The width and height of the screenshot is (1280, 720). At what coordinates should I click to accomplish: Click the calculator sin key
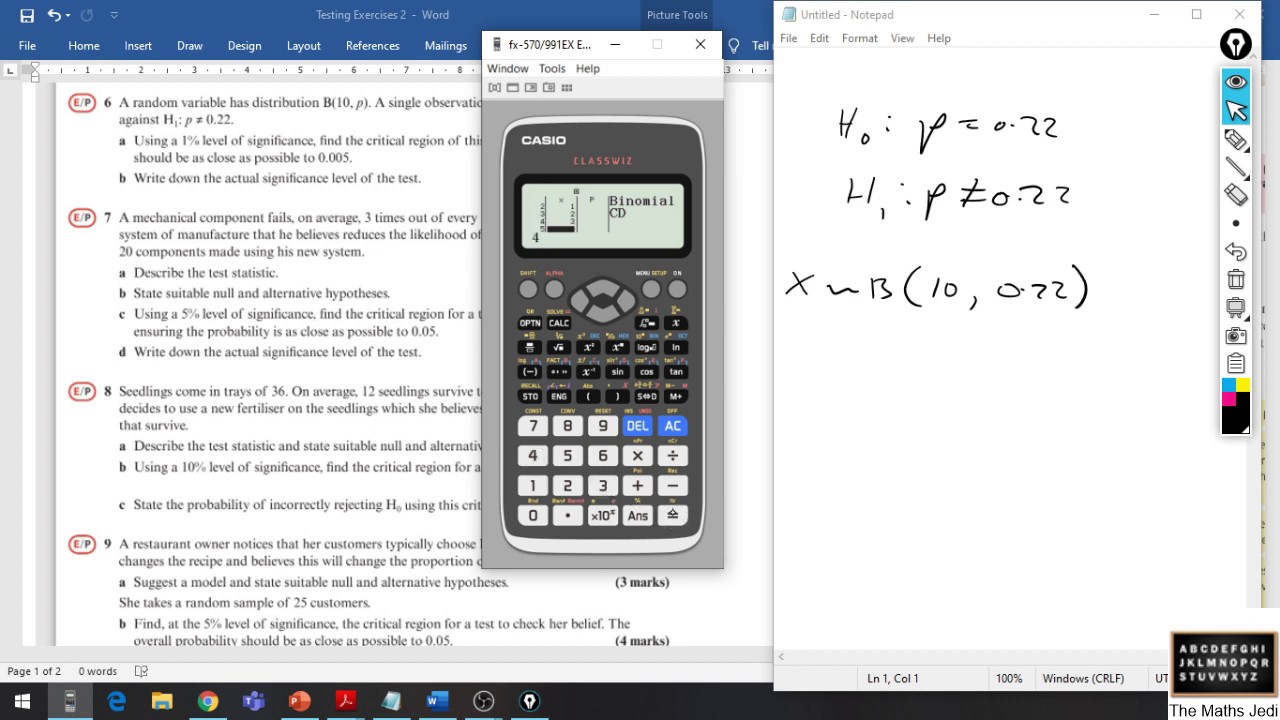coord(617,372)
